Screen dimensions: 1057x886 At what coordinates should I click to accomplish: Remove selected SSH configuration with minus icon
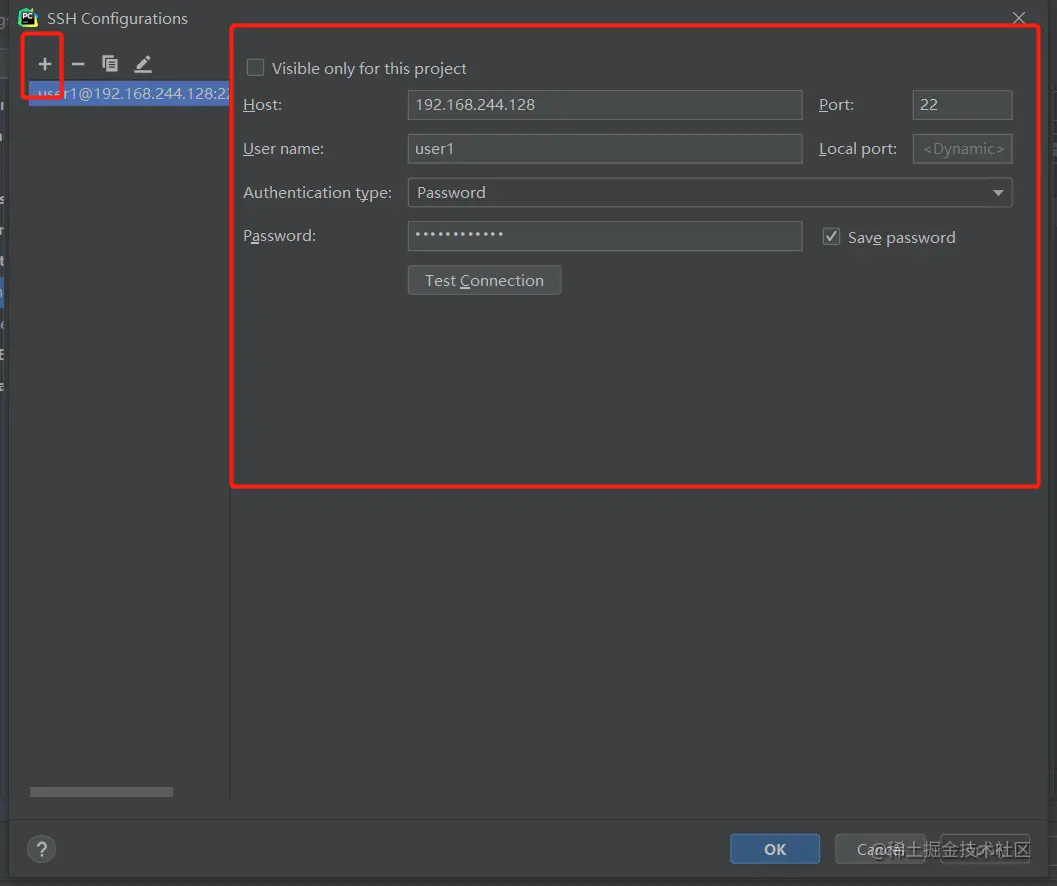(x=78, y=64)
